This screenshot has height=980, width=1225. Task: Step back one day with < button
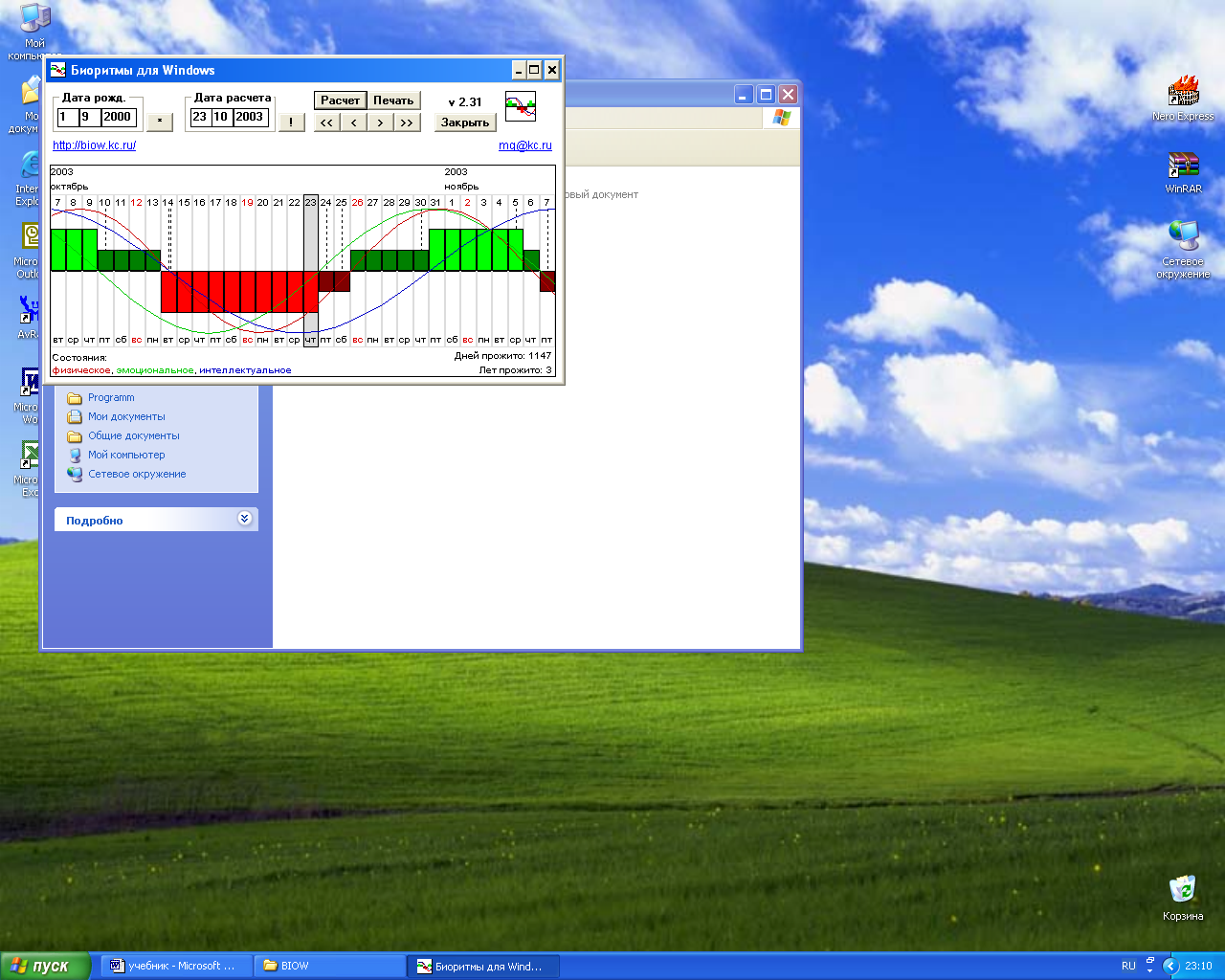tap(353, 122)
